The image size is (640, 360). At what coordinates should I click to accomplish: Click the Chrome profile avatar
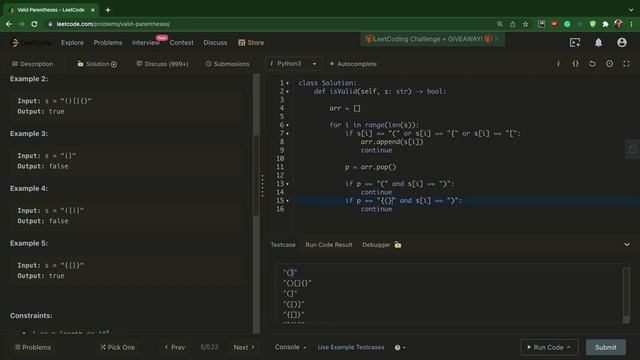618,24
